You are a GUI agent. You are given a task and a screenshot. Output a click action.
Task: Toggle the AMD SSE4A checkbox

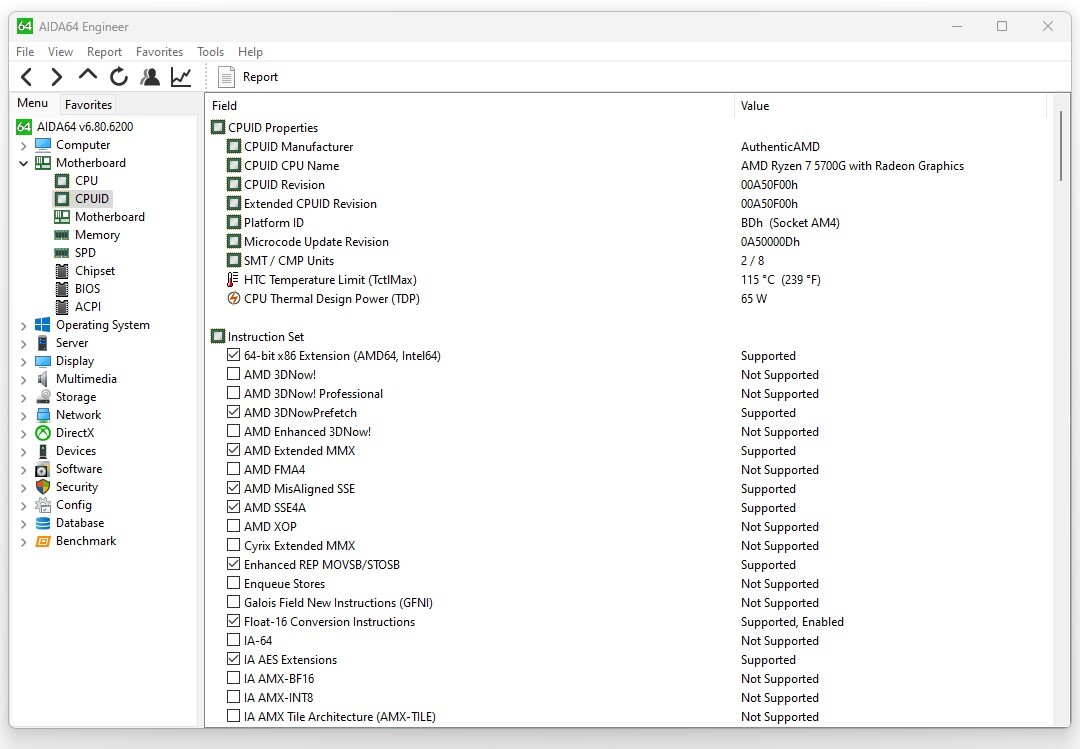[233, 507]
